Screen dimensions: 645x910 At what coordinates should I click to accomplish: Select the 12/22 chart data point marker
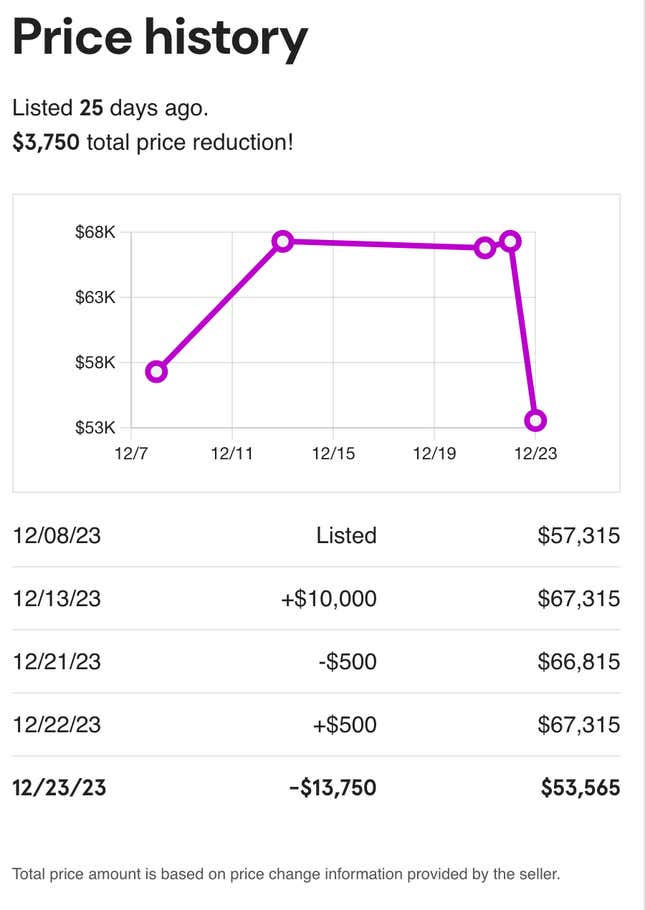point(510,241)
